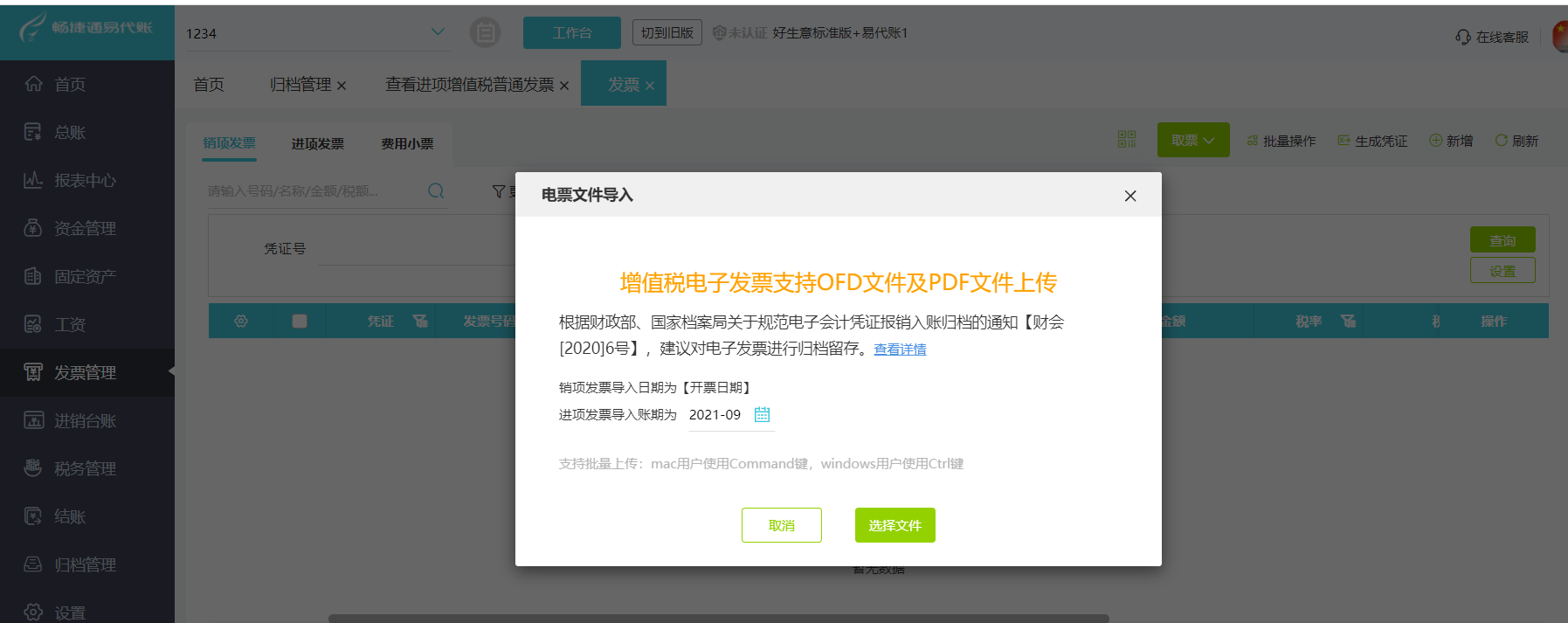Open the 查看详情 link
The image size is (1568, 623).
click(900, 350)
